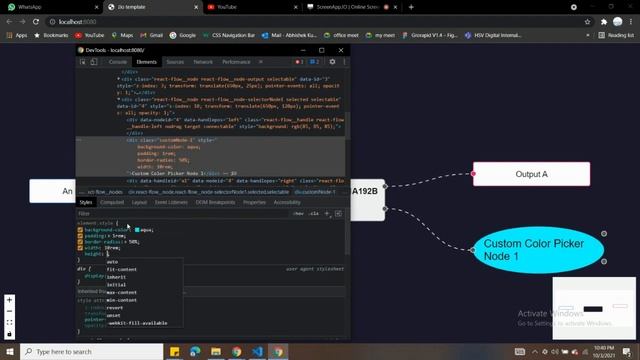The image size is (640, 360).
Task: Open the aqua color swatch picker
Action: pos(137,230)
